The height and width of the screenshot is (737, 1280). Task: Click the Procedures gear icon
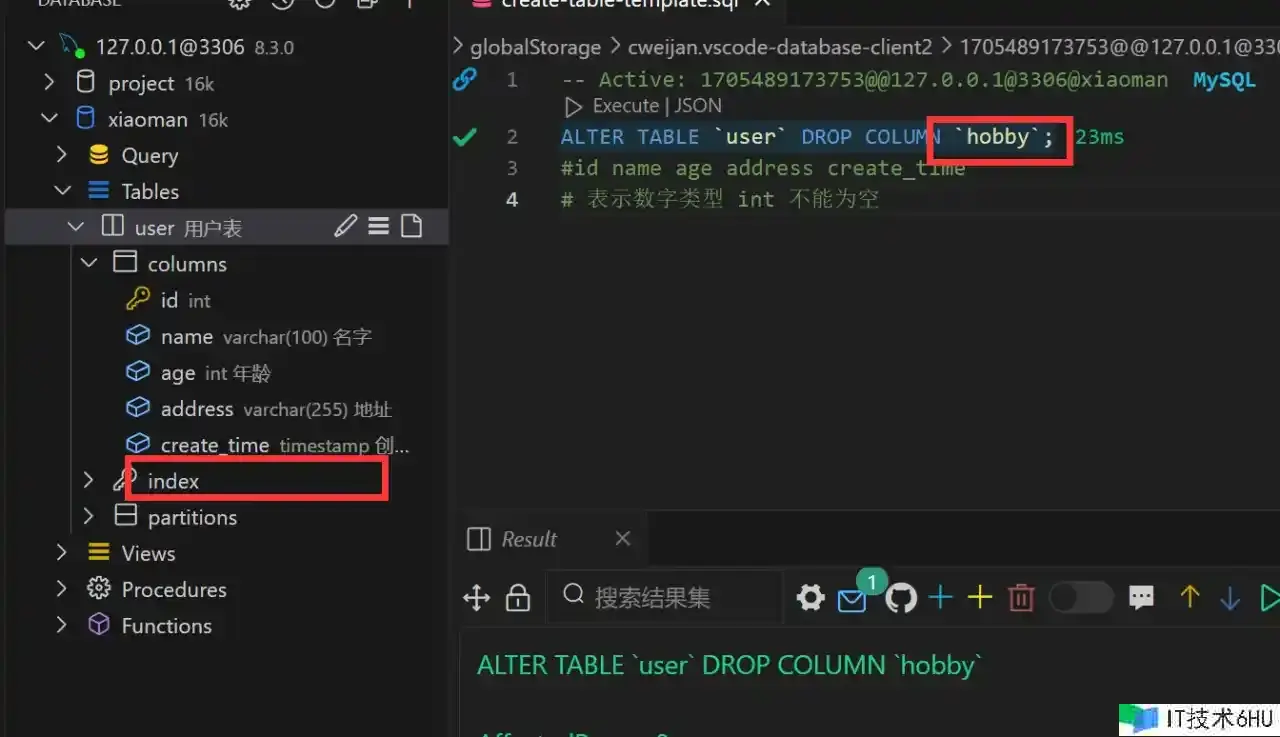[x=99, y=589]
